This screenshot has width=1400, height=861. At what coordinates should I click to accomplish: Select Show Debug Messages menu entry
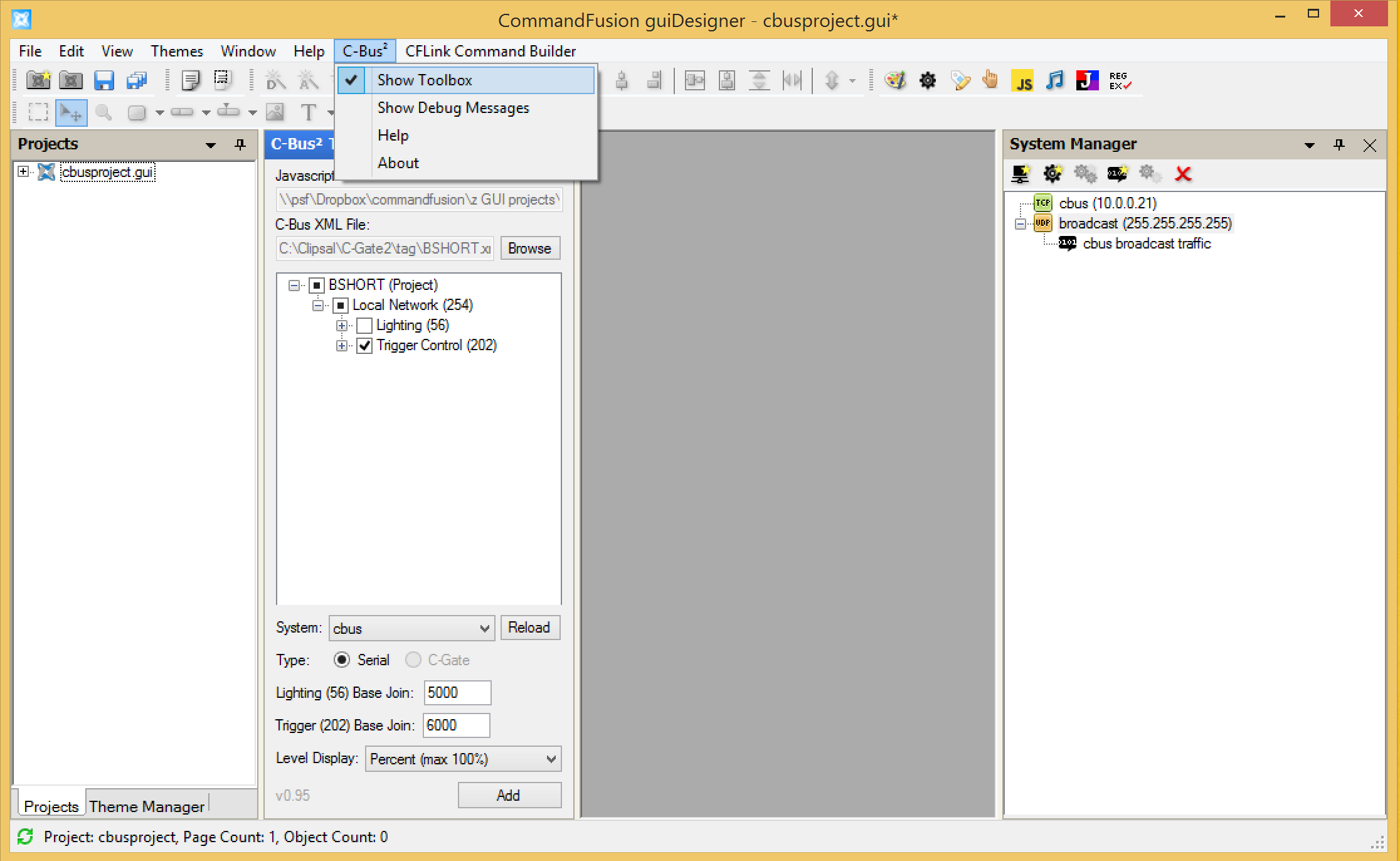pos(453,108)
